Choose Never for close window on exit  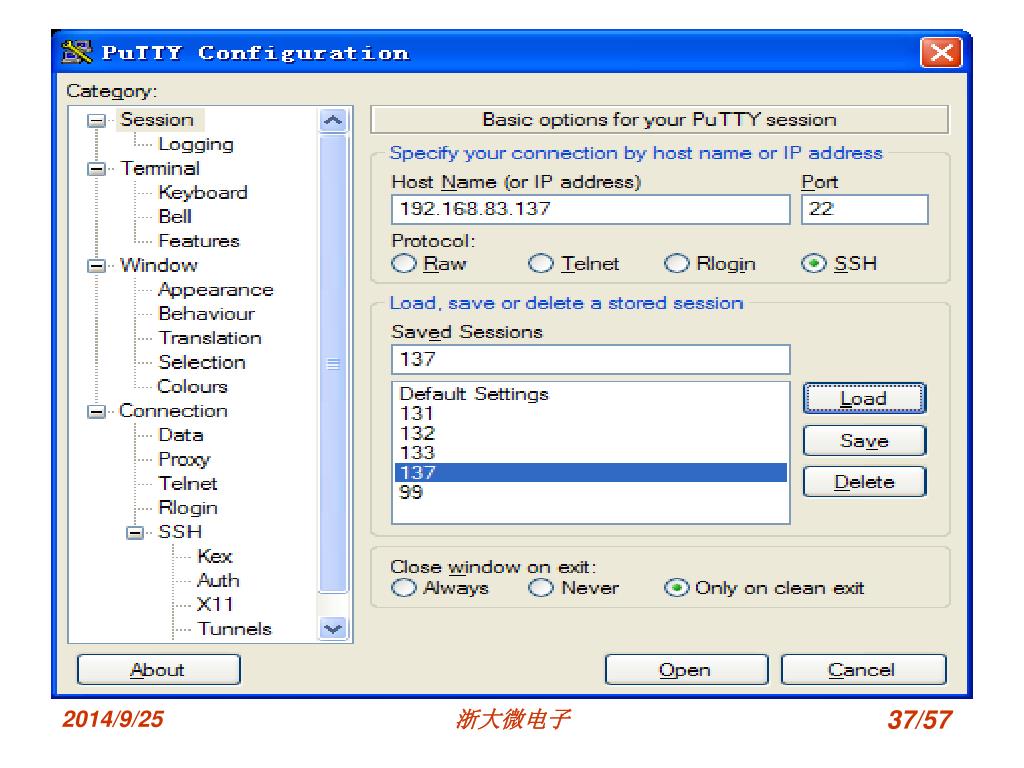[541, 588]
